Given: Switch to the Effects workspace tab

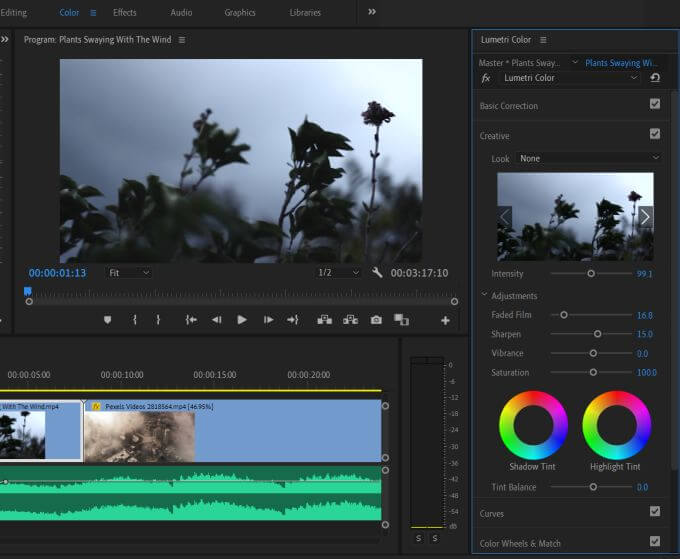Looking at the screenshot, I should (x=125, y=13).
